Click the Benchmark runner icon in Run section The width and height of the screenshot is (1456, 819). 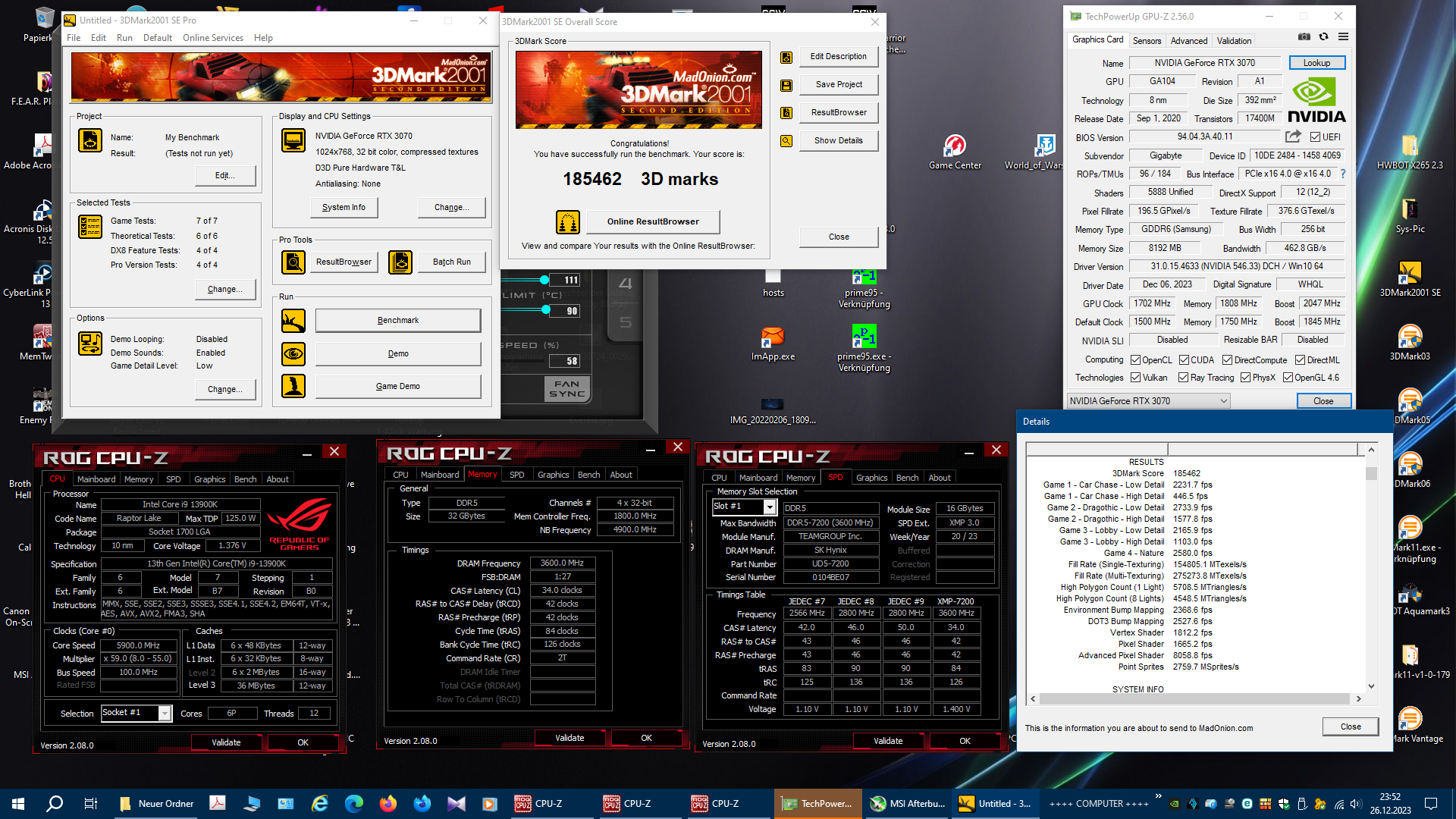click(293, 321)
